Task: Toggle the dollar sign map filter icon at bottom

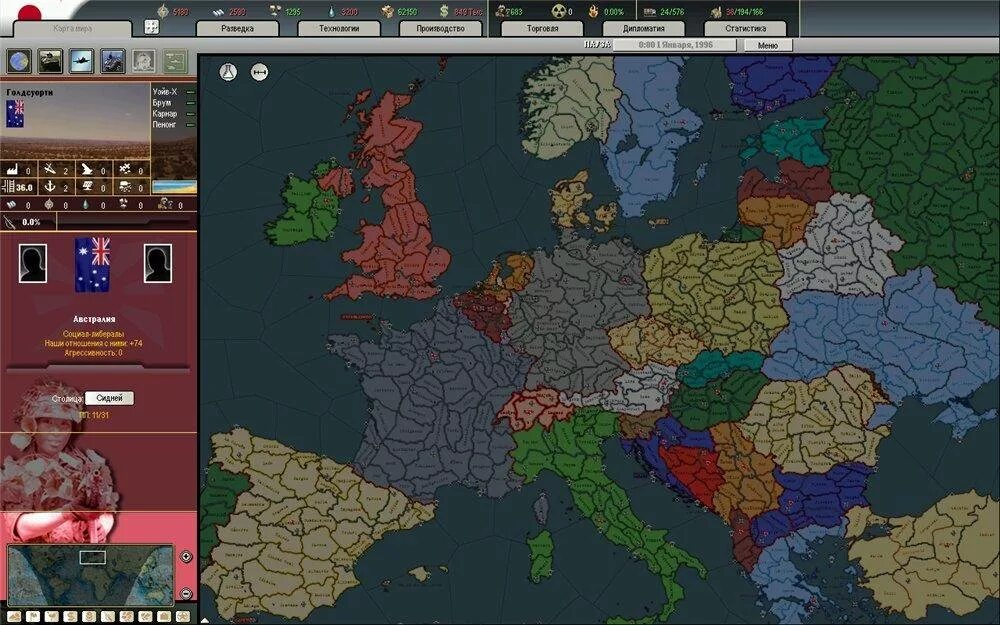Action: click(x=70, y=617)
